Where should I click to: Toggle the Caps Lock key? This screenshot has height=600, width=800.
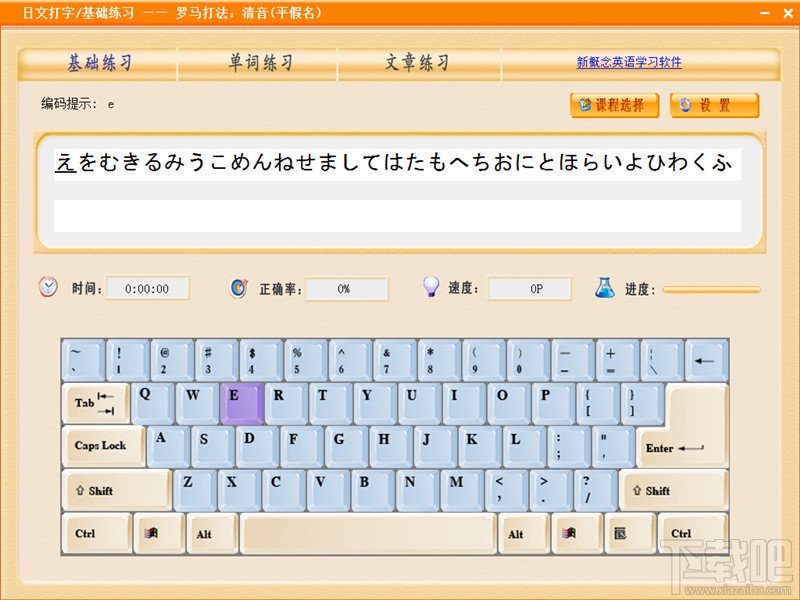[104, 446]
